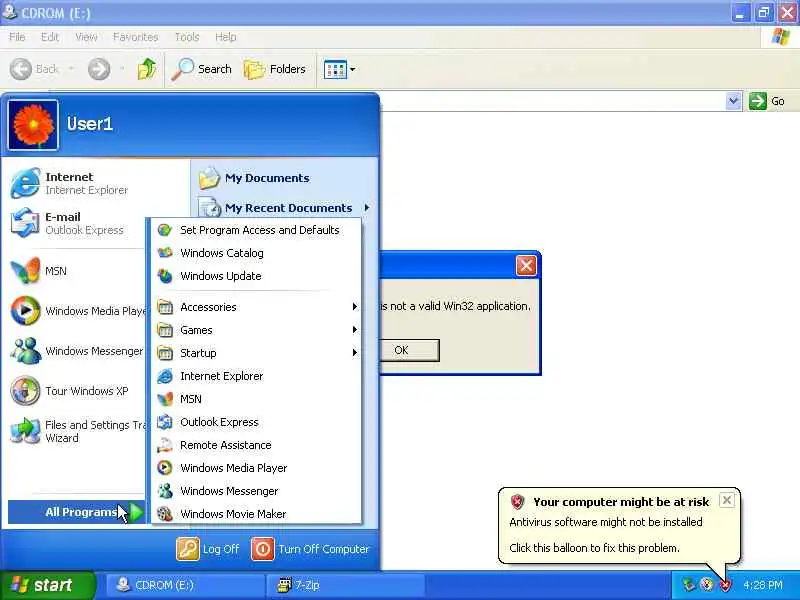Click the User1 flower picture
The height and width of the screenshot is (600, 800).
pos(33,125)
